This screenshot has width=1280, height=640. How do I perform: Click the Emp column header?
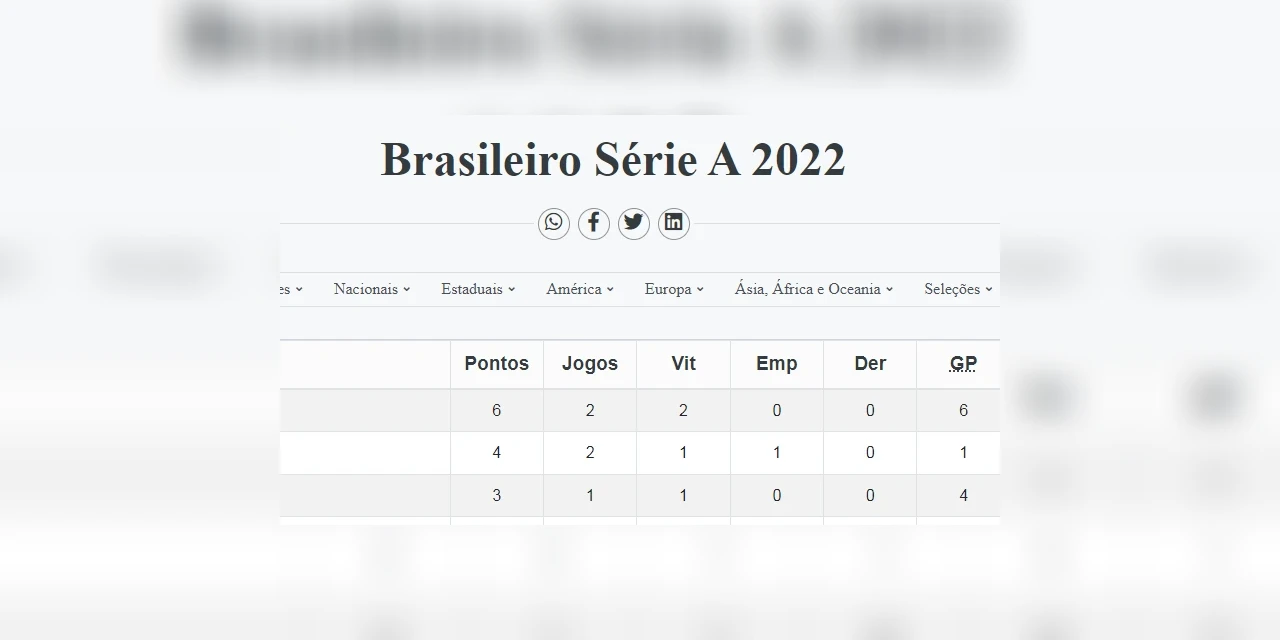[x=777, y=363]
